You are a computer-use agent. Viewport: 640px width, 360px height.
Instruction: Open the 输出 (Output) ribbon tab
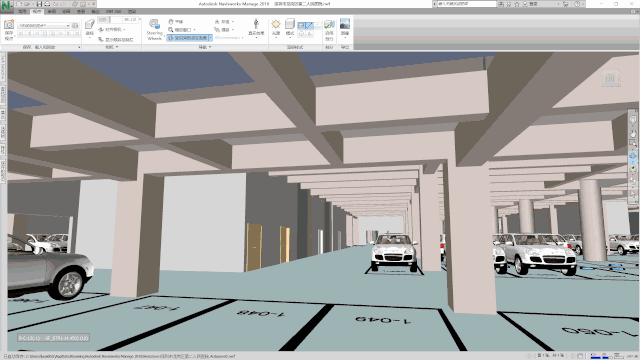[x=95, y=11]
